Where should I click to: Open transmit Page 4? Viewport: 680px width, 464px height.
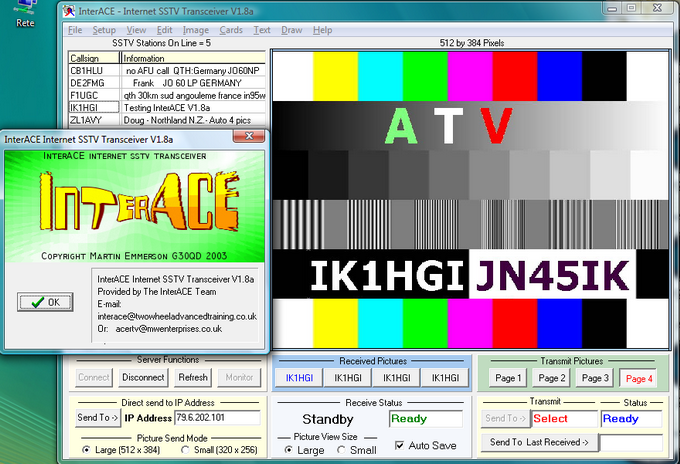[639, 379]
